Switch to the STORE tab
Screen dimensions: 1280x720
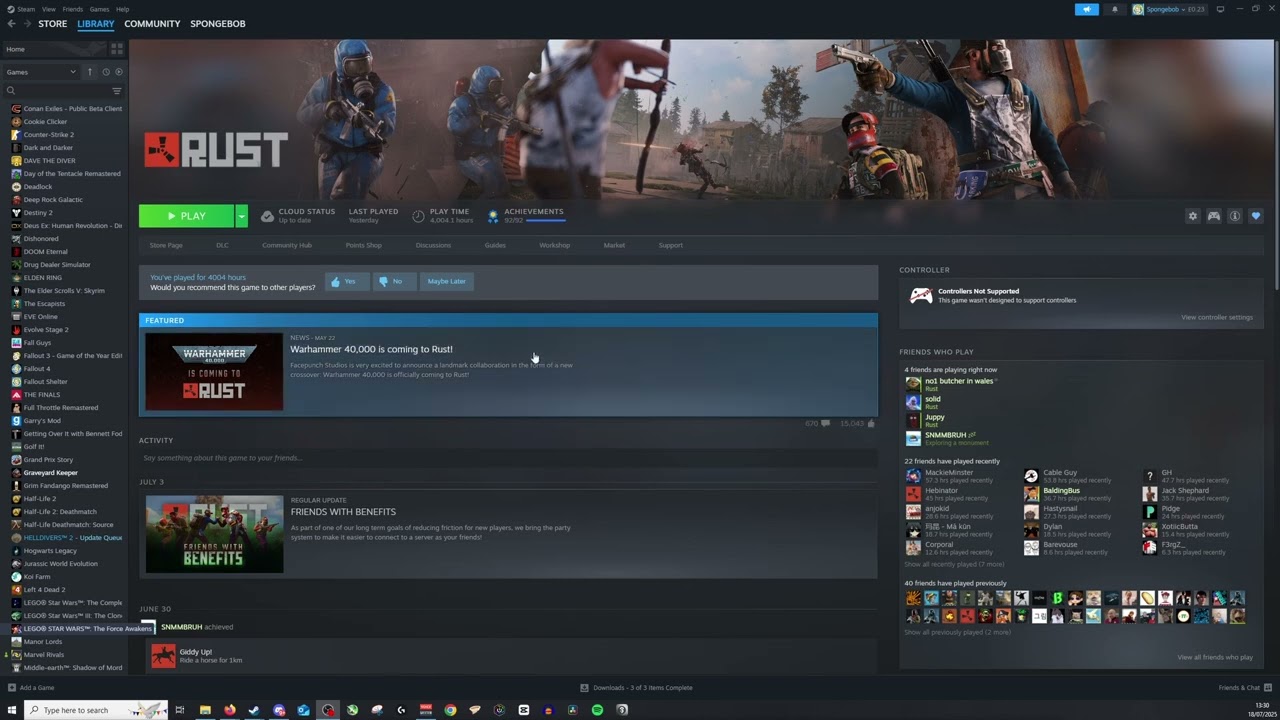point(53,24)
